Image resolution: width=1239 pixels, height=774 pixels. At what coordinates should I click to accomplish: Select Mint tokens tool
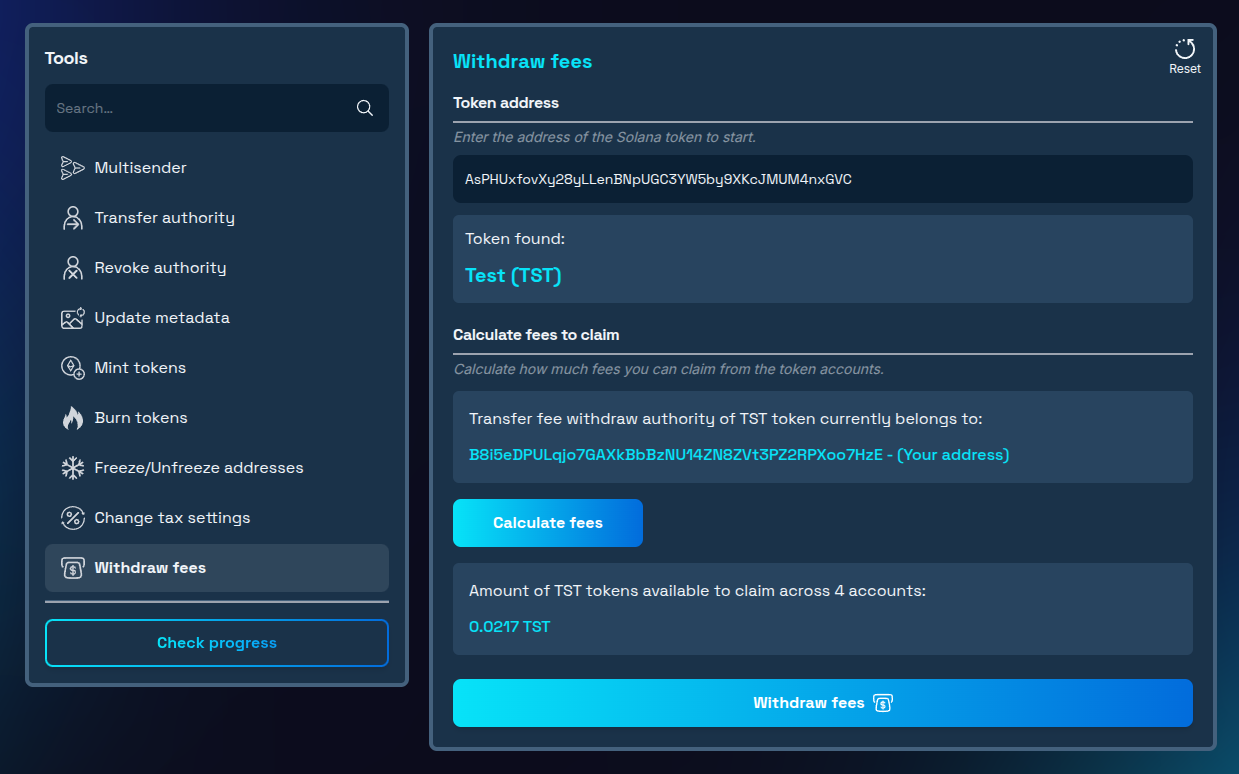pos(217,368)
